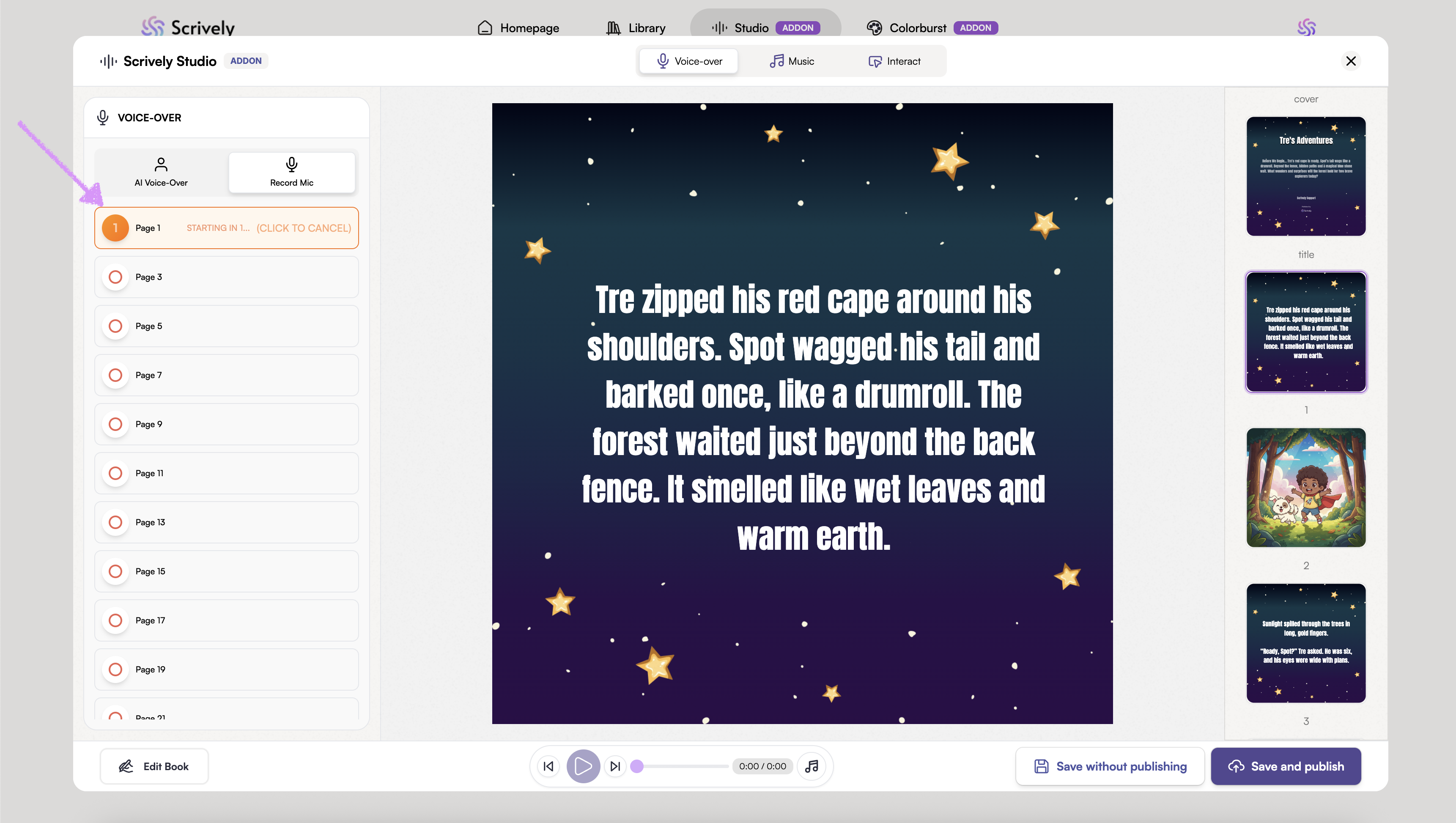
Task: Click the Edit Book button
Action: [154, 766]
